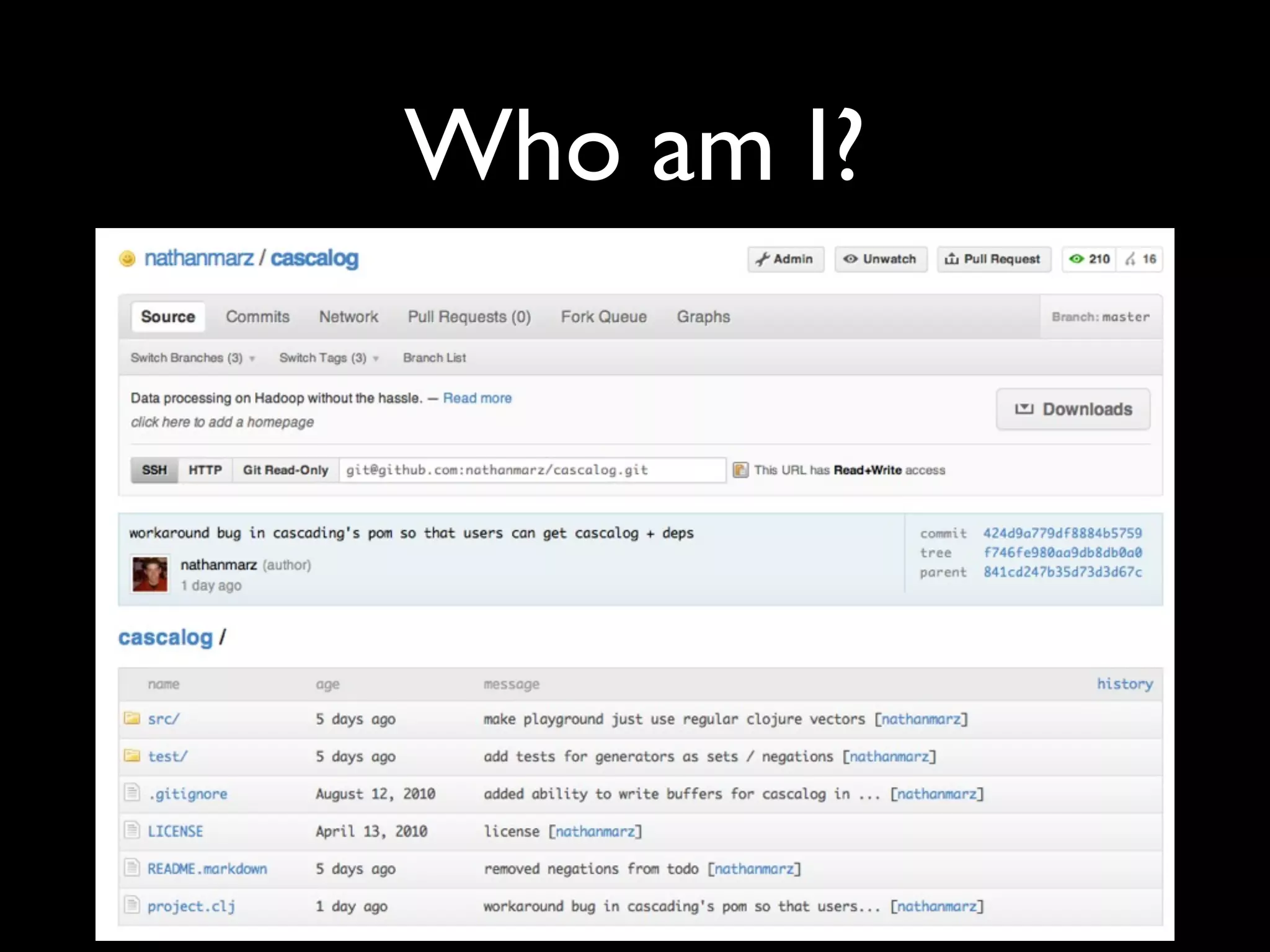Viewport: 1270px width, 952px height.
Task: Open the cascalog repository link in header
Action: (314, 258)
